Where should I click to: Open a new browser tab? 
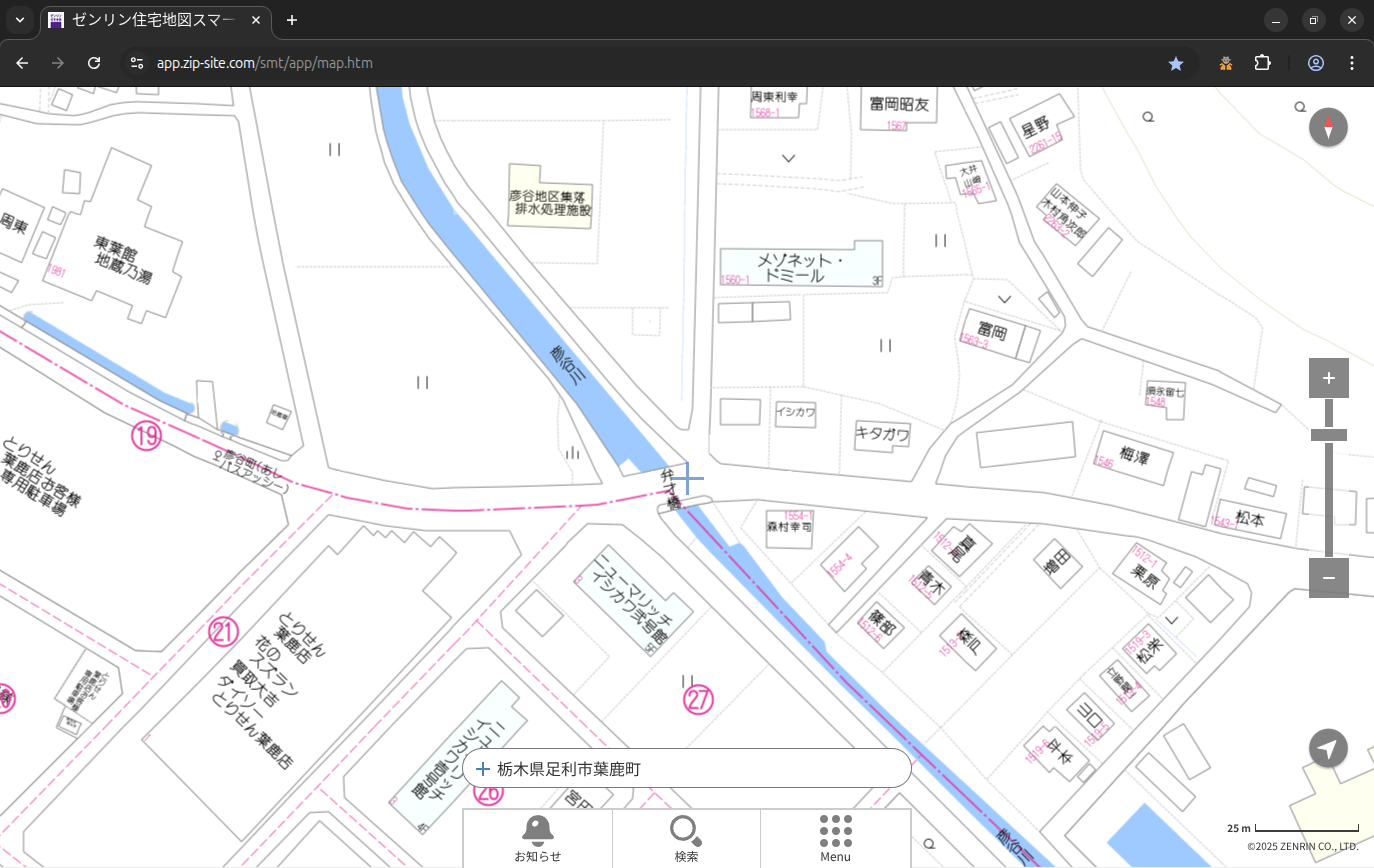[x=292, y=20]
